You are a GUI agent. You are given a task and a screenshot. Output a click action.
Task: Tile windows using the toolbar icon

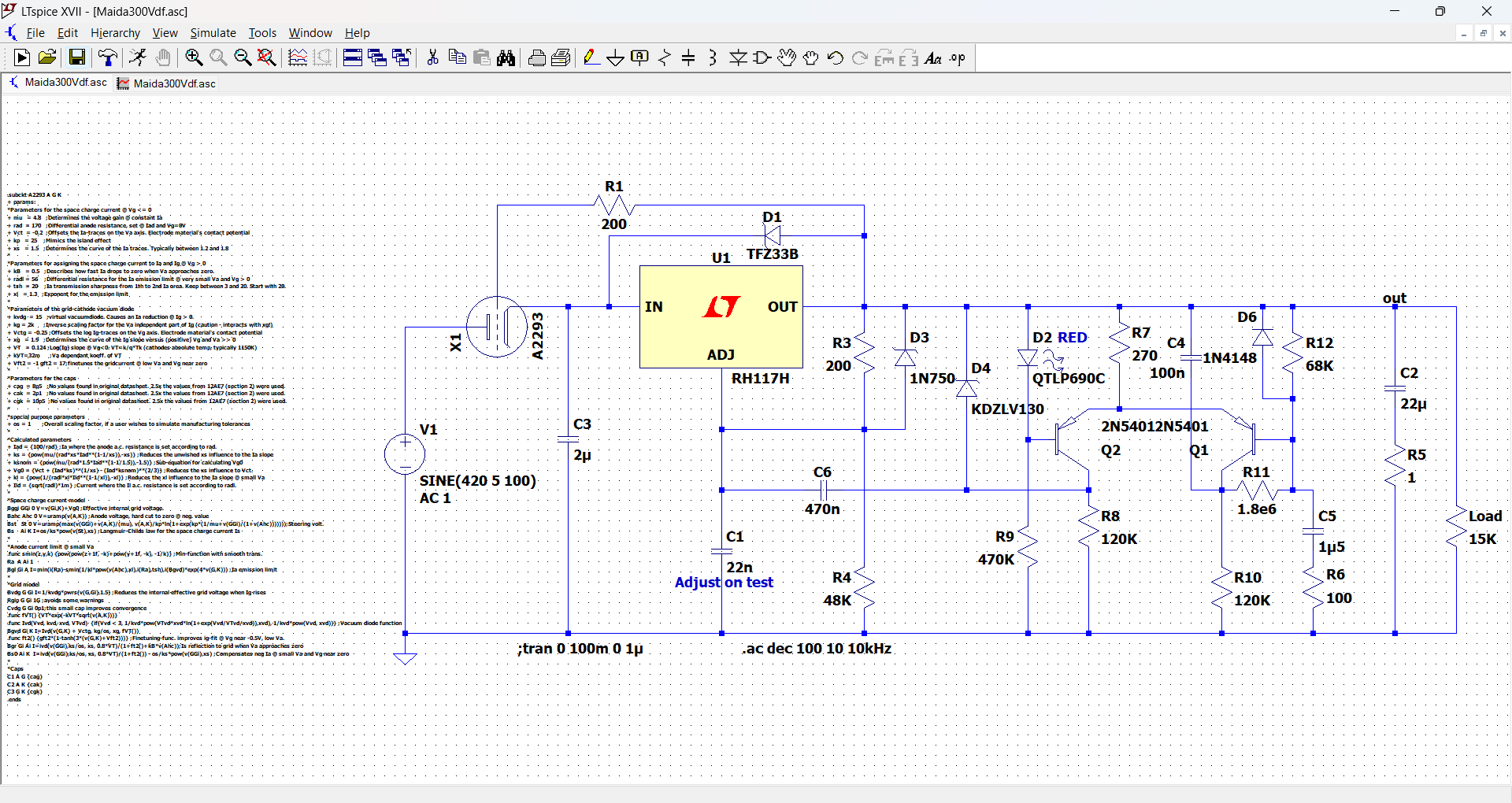tap(353, 57)
